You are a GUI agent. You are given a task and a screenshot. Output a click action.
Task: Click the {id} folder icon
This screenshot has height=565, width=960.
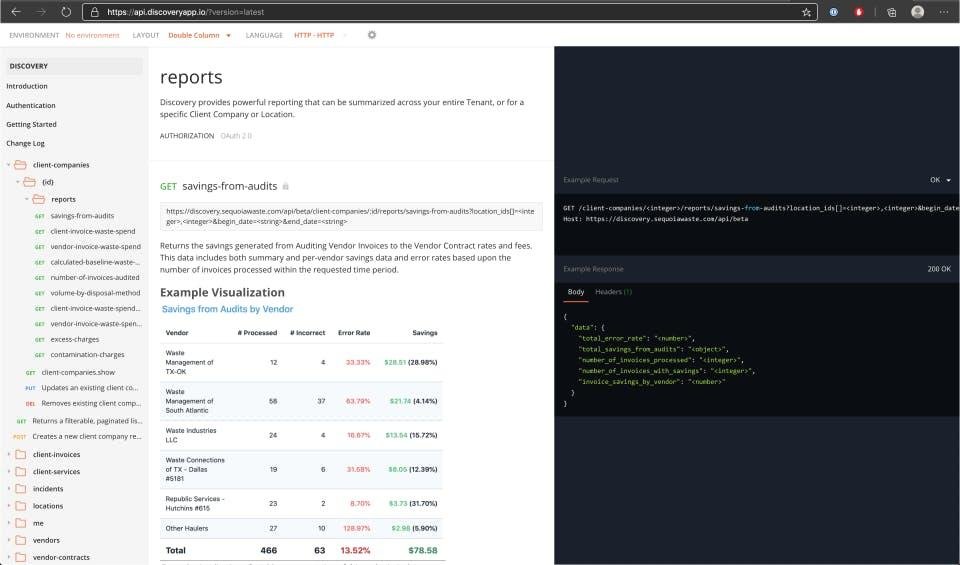[29, 182]
